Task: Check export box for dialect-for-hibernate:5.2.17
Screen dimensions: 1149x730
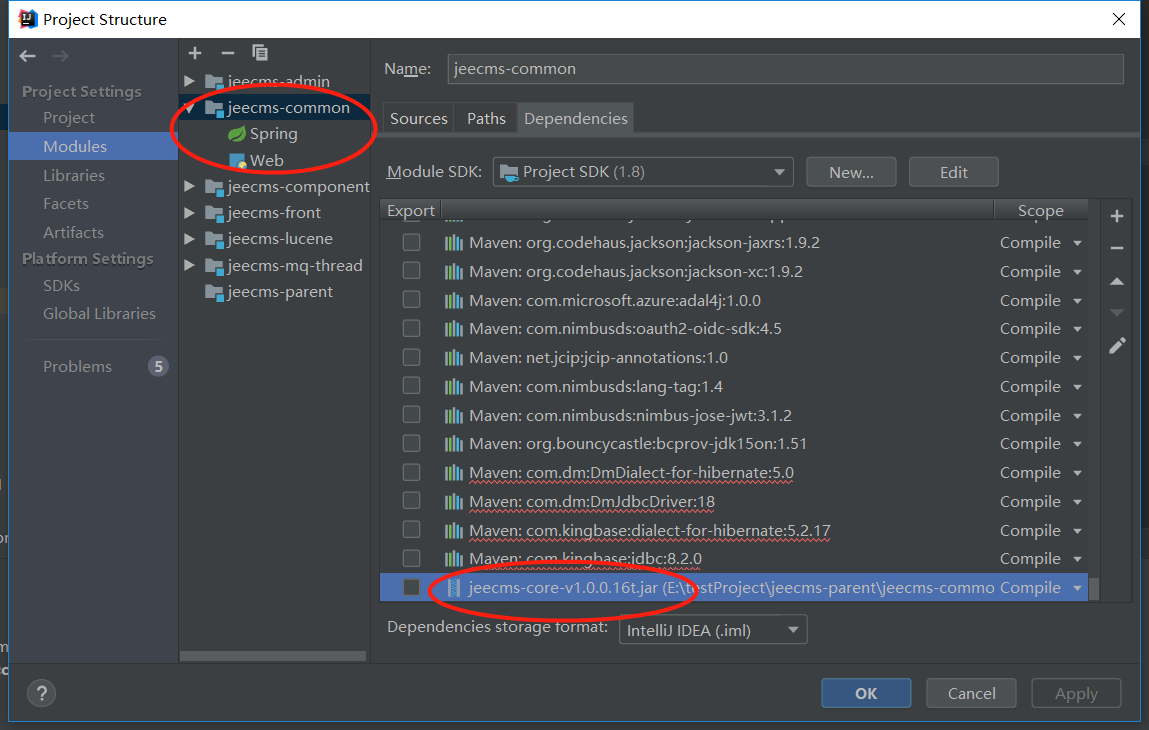Action: tap(412, 529)
